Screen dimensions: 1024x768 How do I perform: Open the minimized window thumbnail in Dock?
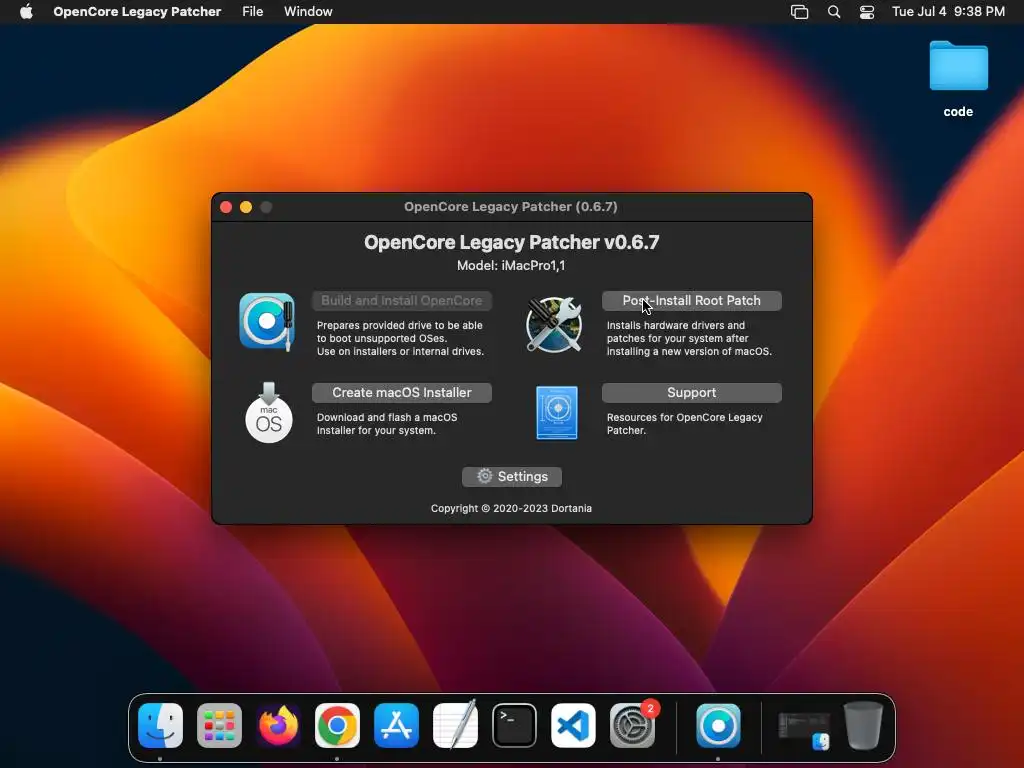click(x=804, y=730)
